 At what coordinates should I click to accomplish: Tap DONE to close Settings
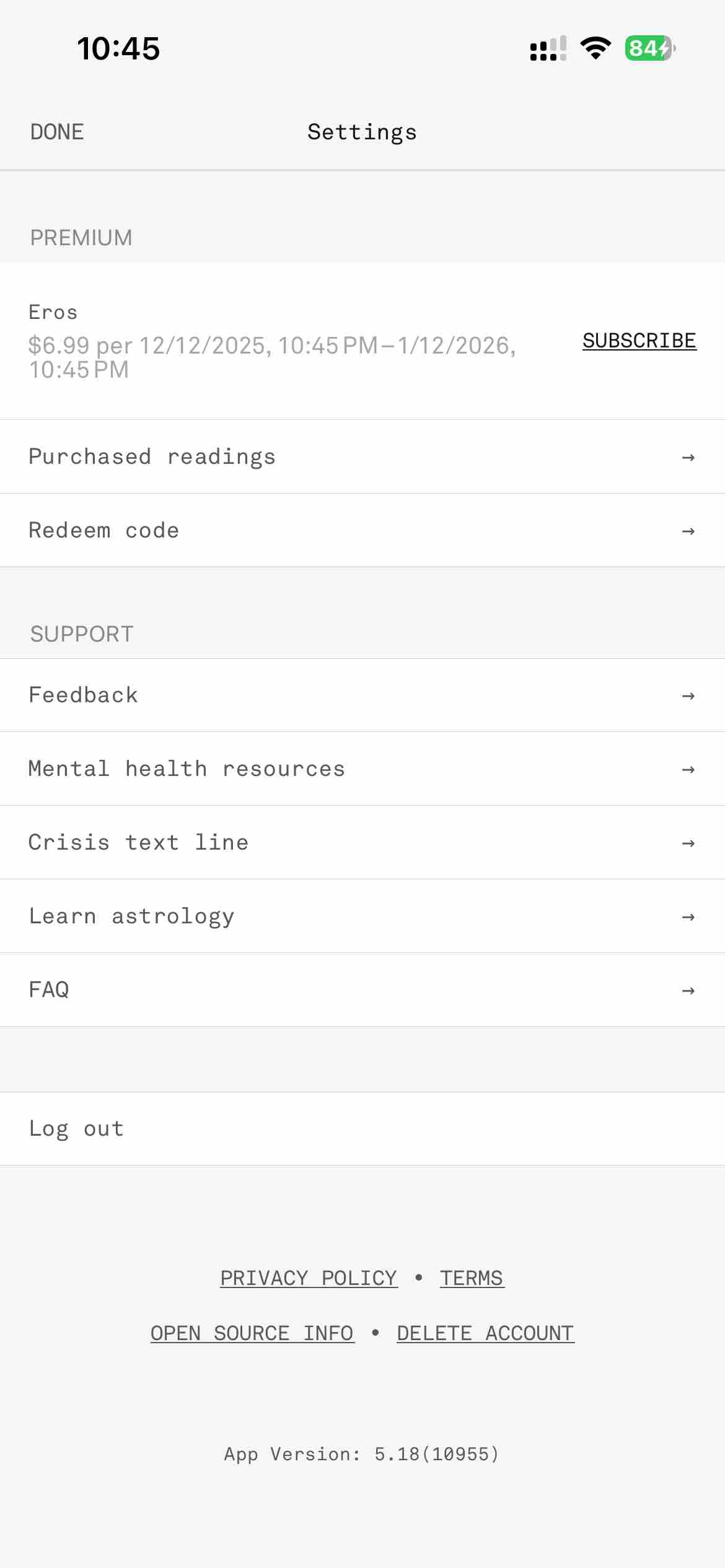57,131
